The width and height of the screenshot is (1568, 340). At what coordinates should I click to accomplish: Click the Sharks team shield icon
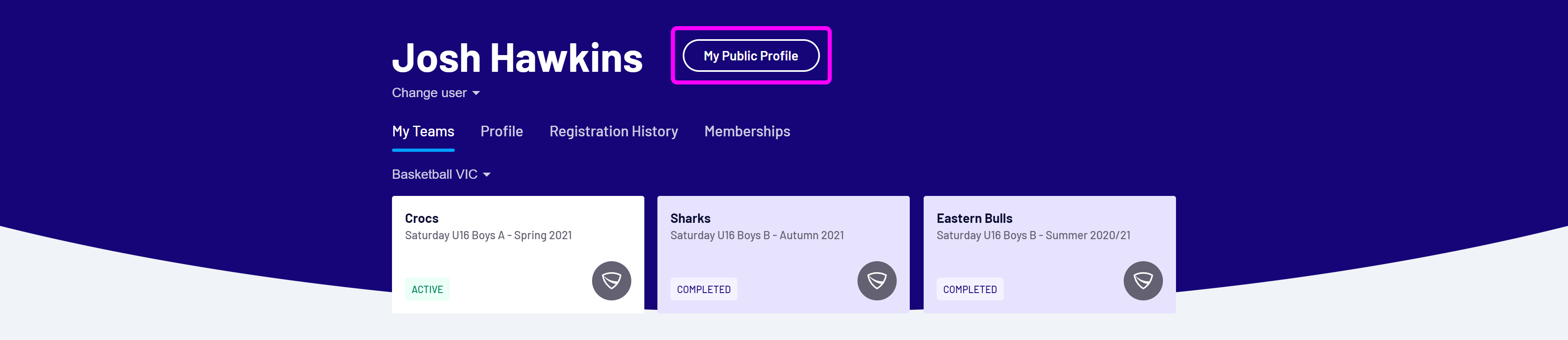877,281
